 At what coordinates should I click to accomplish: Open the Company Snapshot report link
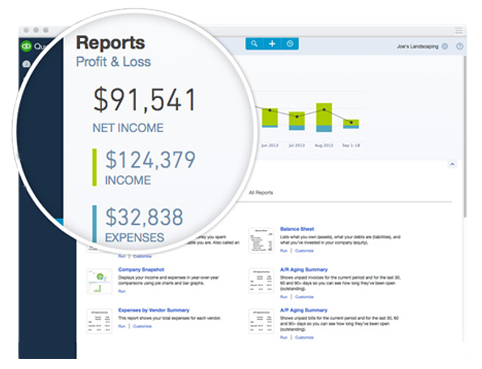(141, 269)
